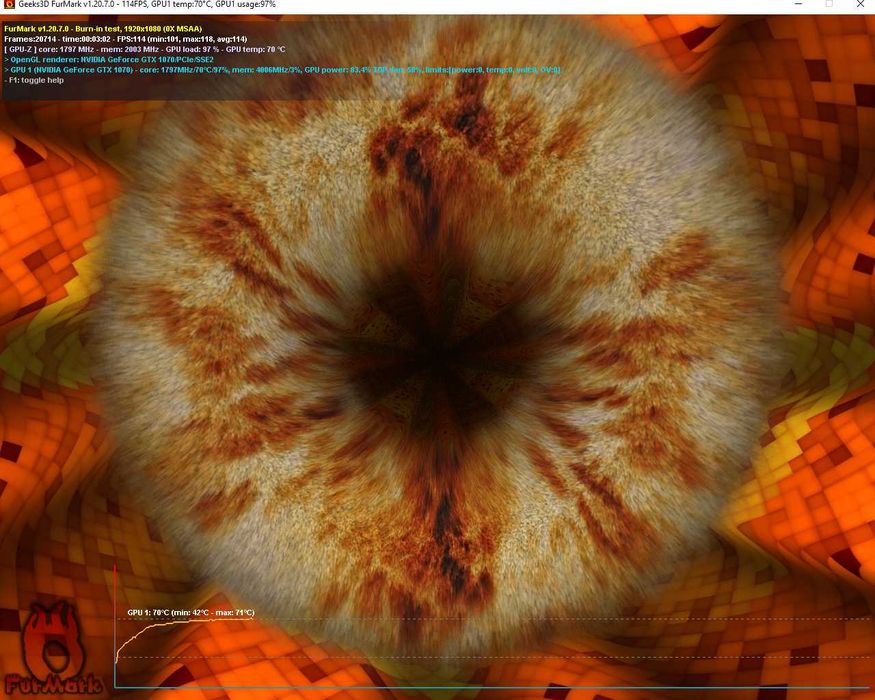This screenshot has height=700, width=875.
Task: Click the 'OpenGL renderer: NVIDIA GeForce GTX 1070' line
Action: coord(109,59)
